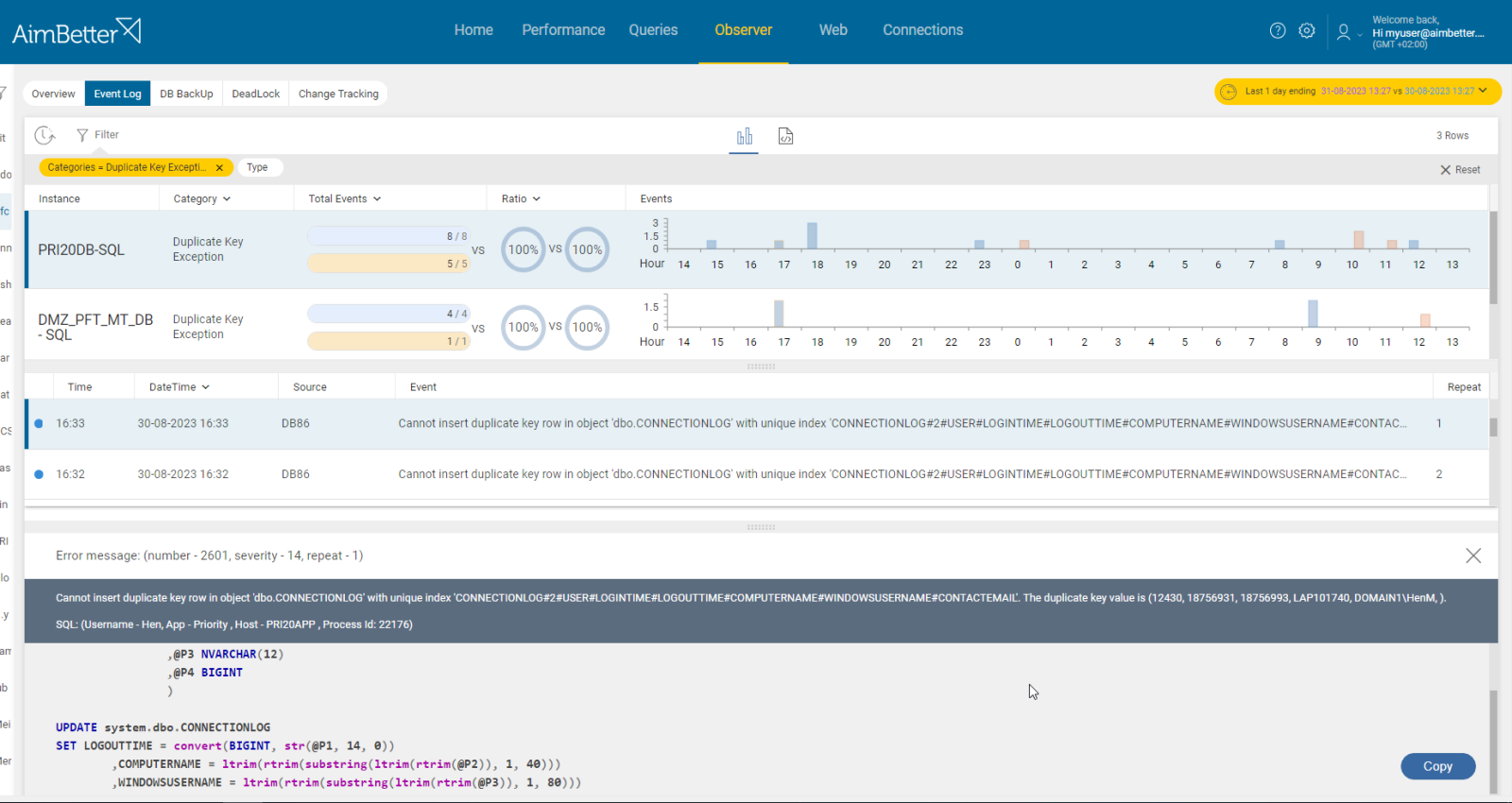Click the Instance column header
Screen dimensions: 1512x803
coord(60,198)
